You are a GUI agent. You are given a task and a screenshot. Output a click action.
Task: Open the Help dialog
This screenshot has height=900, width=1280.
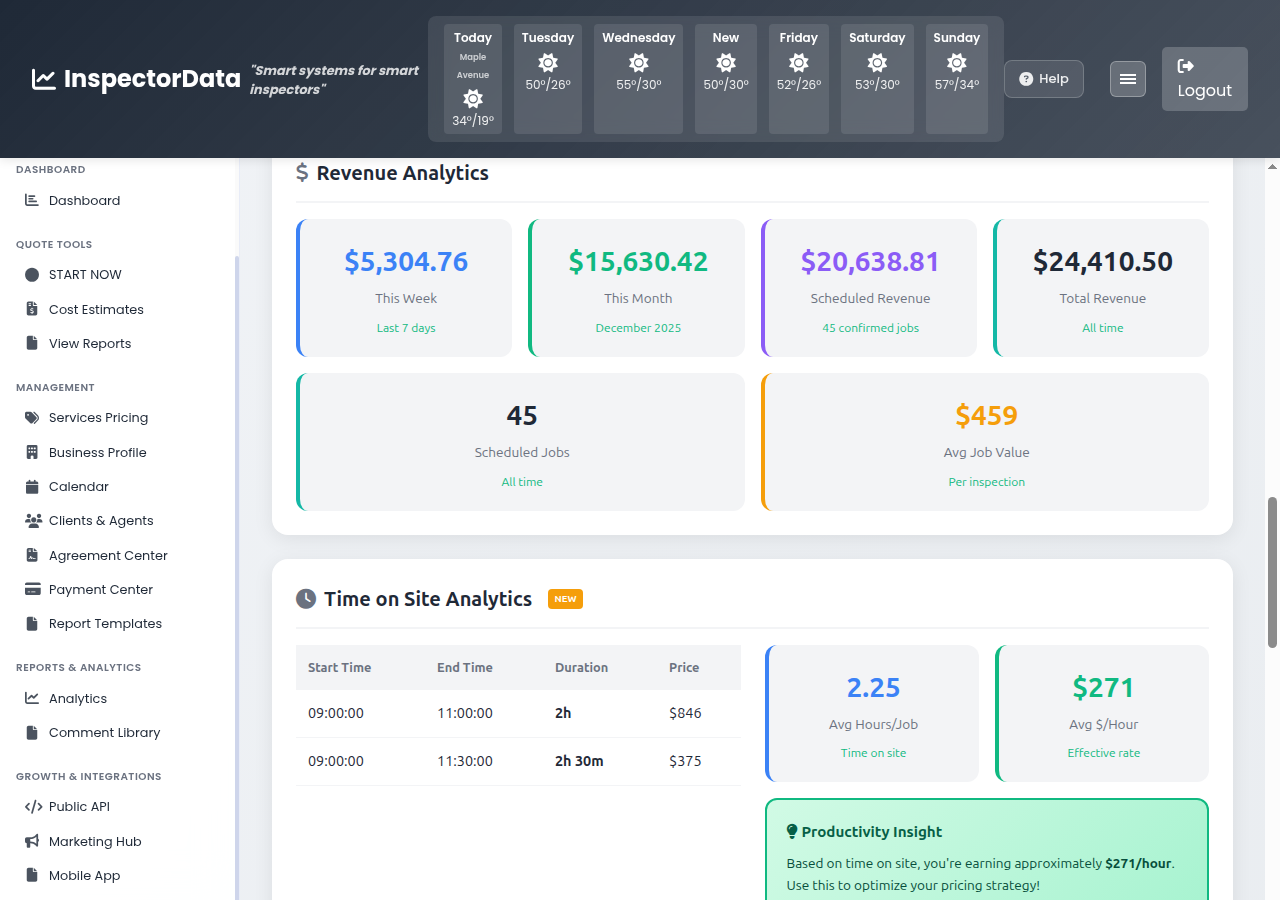pyautogui.click(x=1043, y=78)
